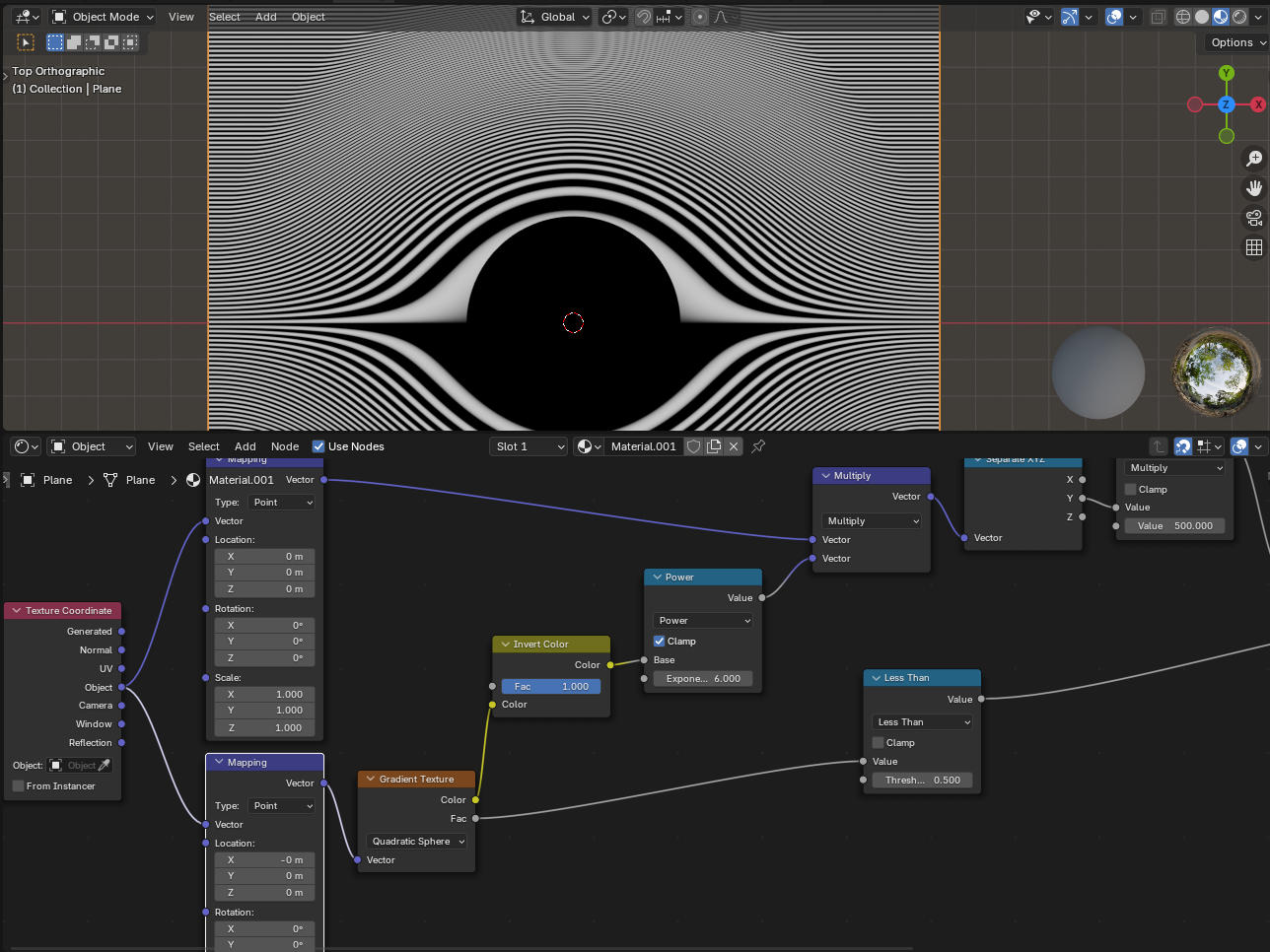Viewport: 1270px width, 952px height.
Task: Pick object with eyedropper in Texture Coordinate
Action: (x=104, y=766)
